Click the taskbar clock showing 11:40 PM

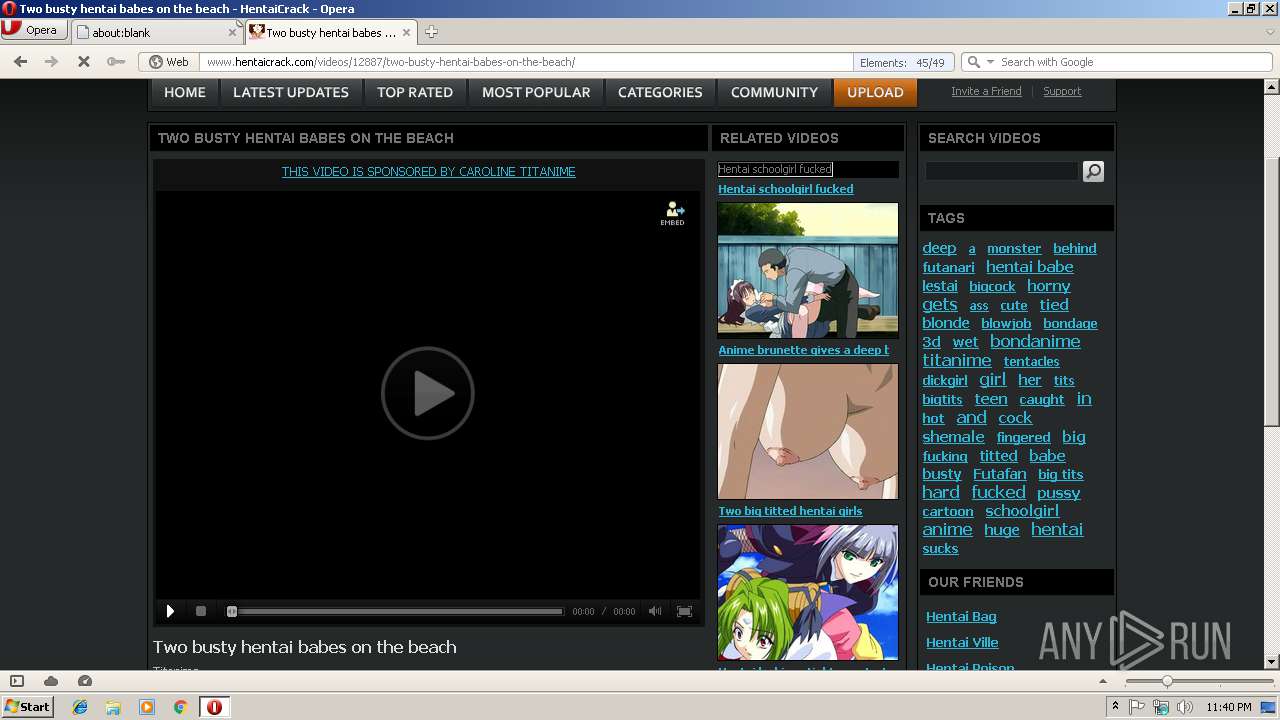pyautogui.click(x=1228, y=707)
